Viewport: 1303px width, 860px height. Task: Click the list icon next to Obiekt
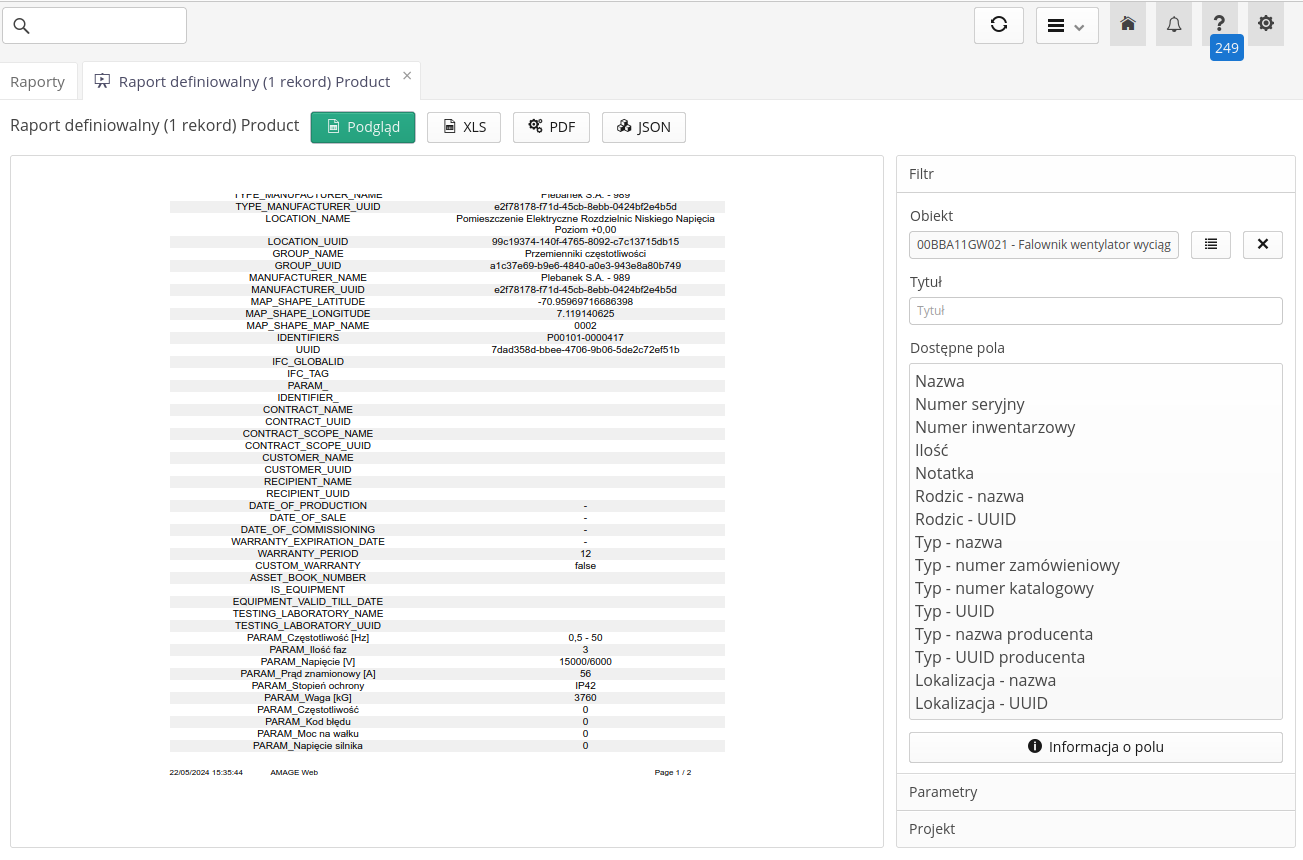click(x=1211, y=245)
